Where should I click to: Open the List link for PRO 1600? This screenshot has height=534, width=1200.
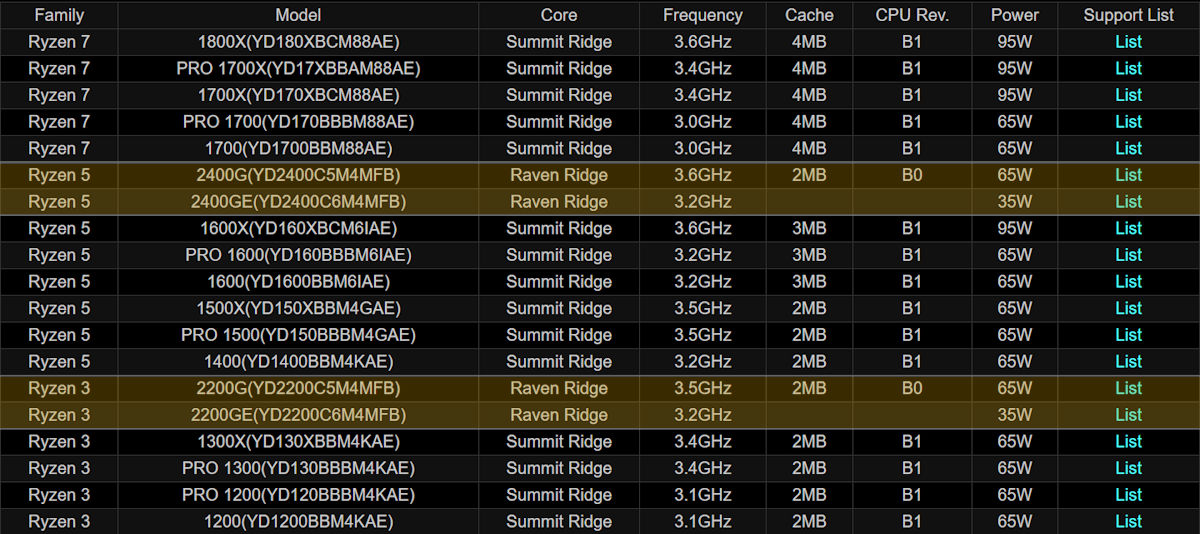[x=1128, y=255]
